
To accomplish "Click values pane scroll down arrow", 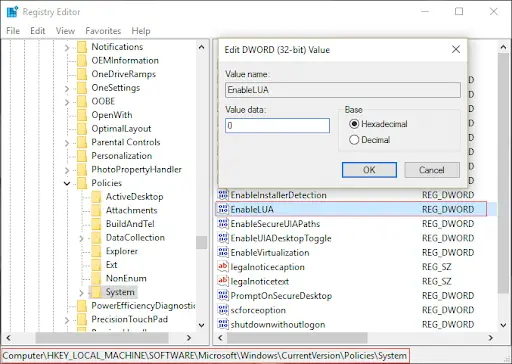I will [503, 325].
